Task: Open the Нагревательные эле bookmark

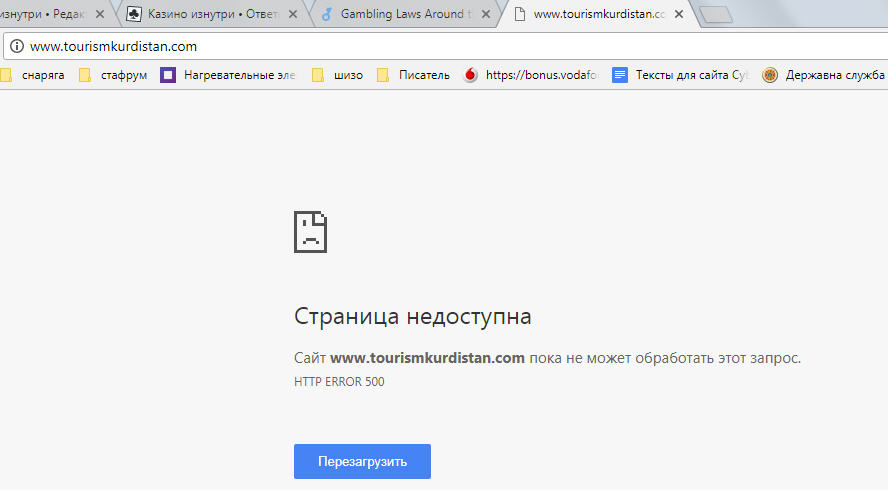Action: 228,75
